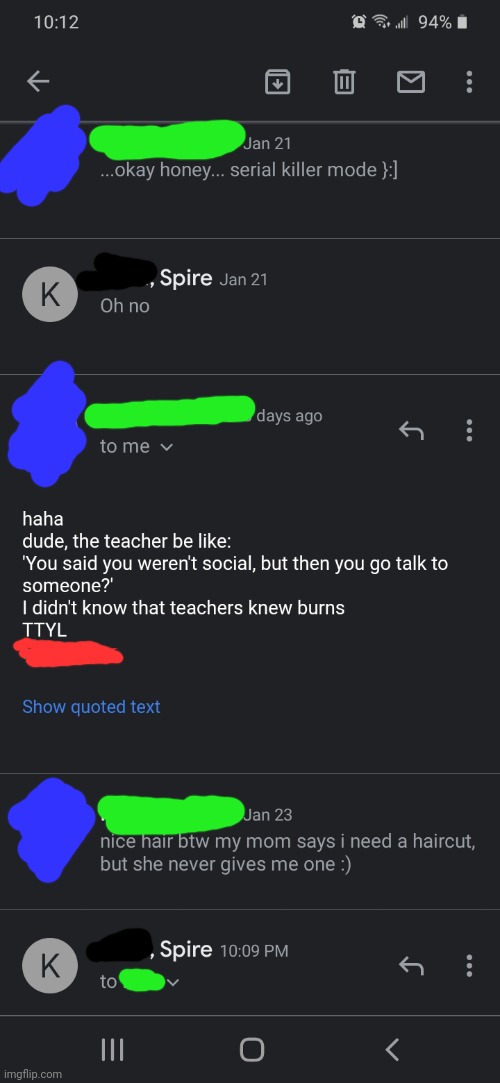Image resolution: width=500 pixels, height=1083 pixels.
Task: Reply to the 10:09 PM message
Action: coord(411,966)
